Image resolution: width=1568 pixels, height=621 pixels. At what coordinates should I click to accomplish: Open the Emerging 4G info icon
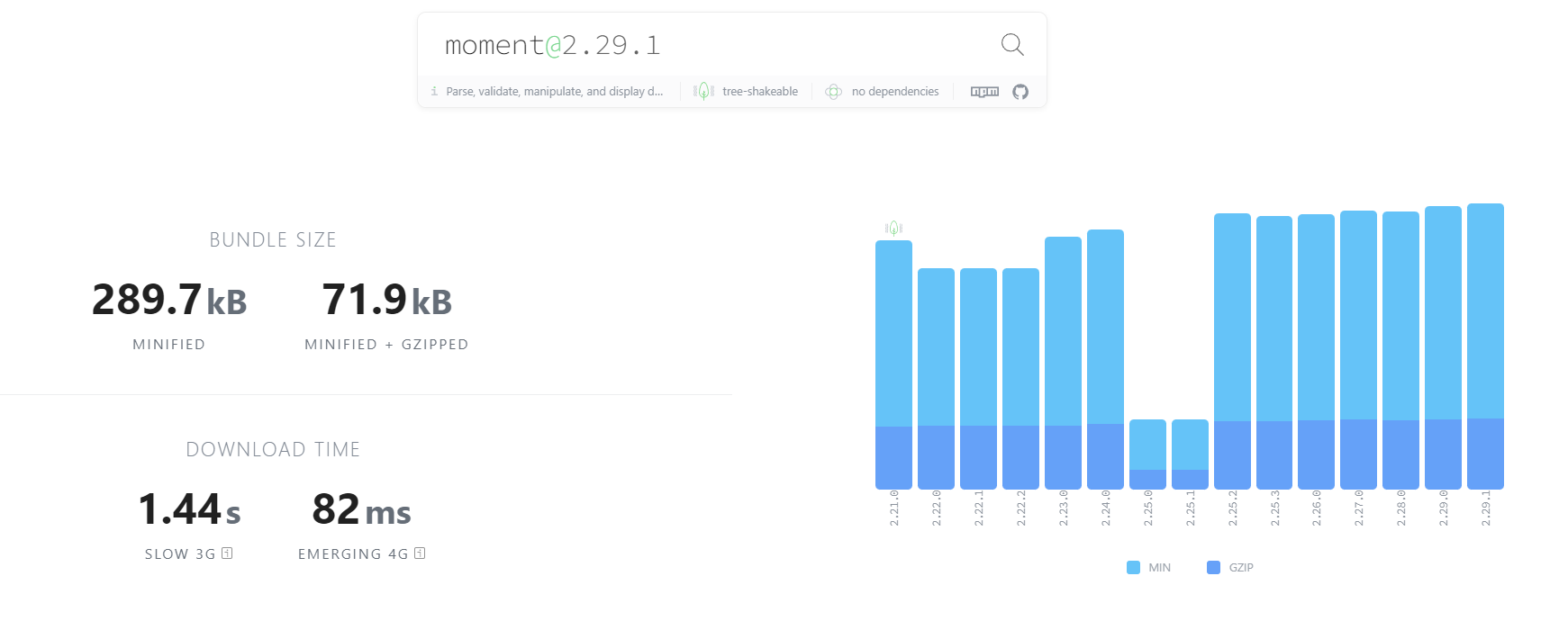(420, 553)
